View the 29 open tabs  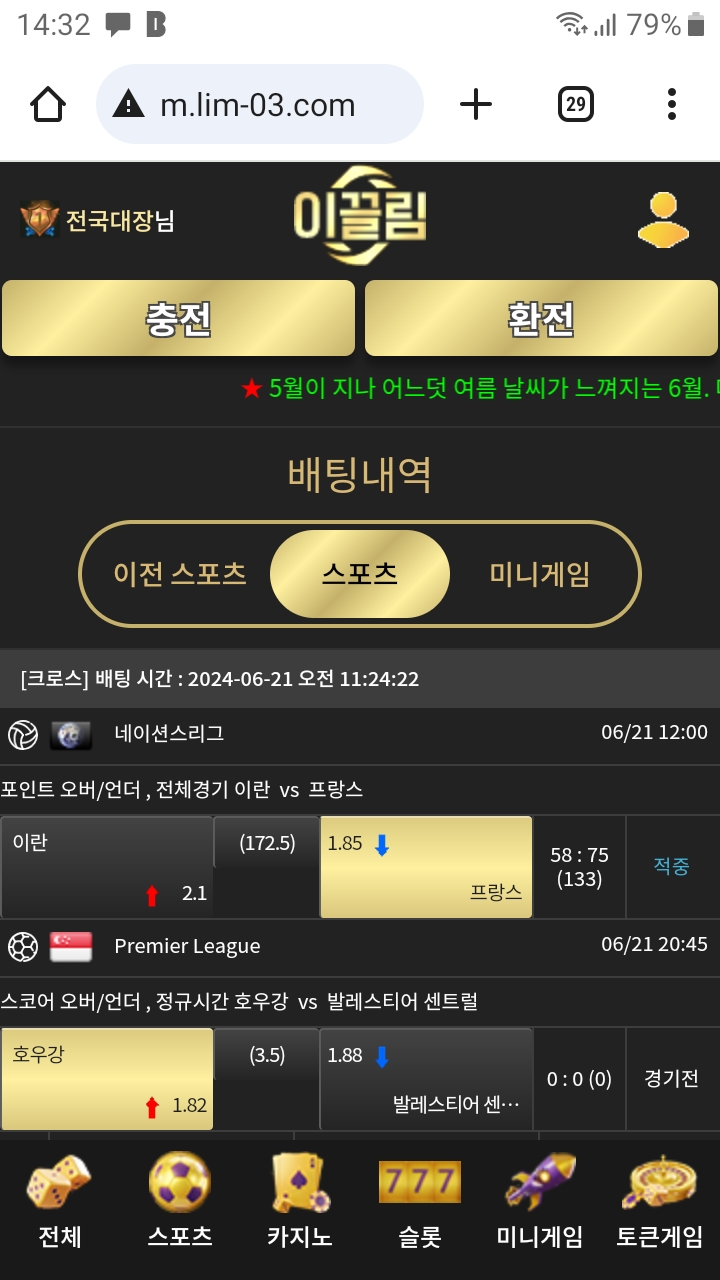(x=575, y=104)
